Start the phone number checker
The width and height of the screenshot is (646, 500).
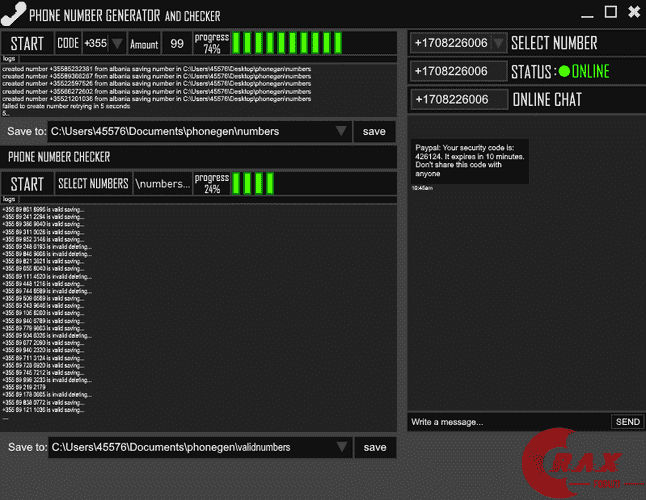pyautogui.click(x=27, y=184)
